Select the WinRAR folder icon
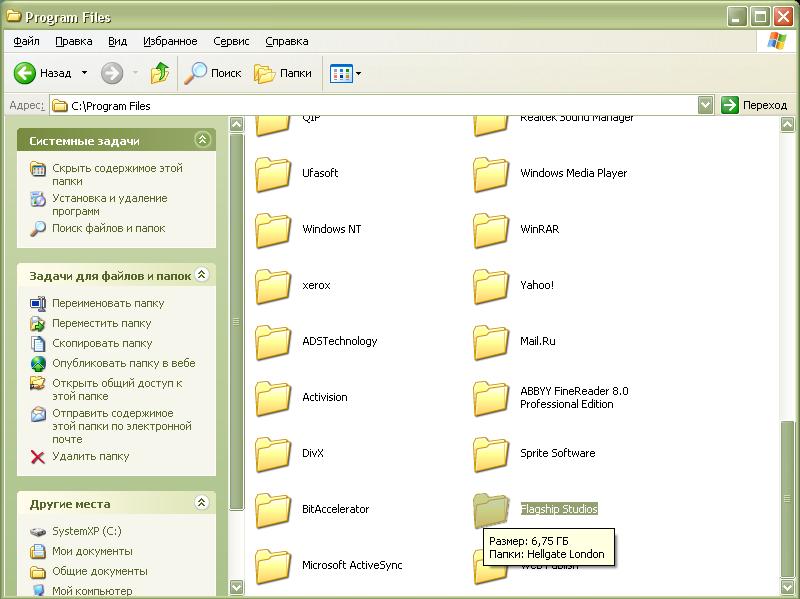 point(491,230)
